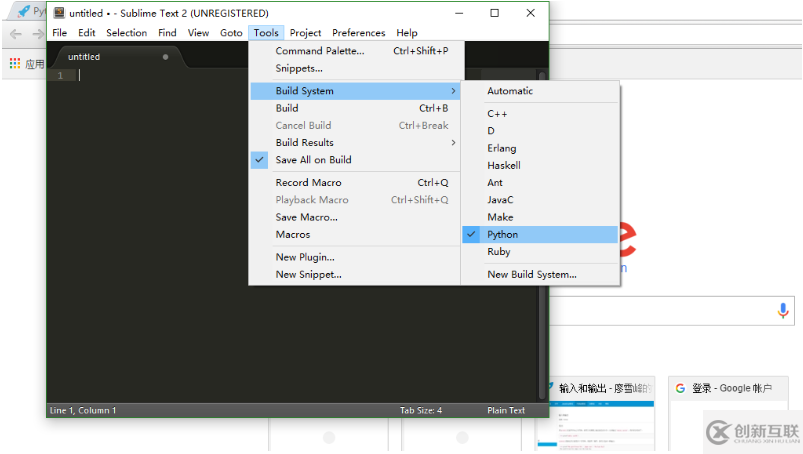
Task: Open the Project menu
Action: tap(305, 33)
